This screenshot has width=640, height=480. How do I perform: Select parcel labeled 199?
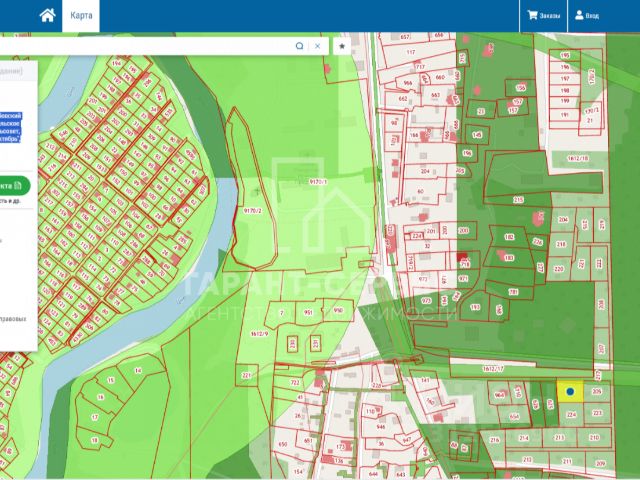point(565,101)
